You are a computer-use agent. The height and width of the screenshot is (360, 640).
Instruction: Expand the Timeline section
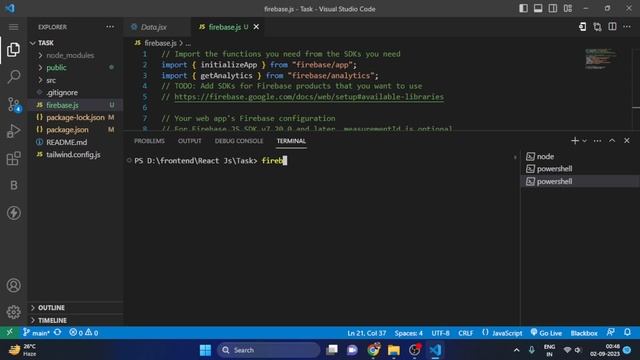click(x=76, y=320)
